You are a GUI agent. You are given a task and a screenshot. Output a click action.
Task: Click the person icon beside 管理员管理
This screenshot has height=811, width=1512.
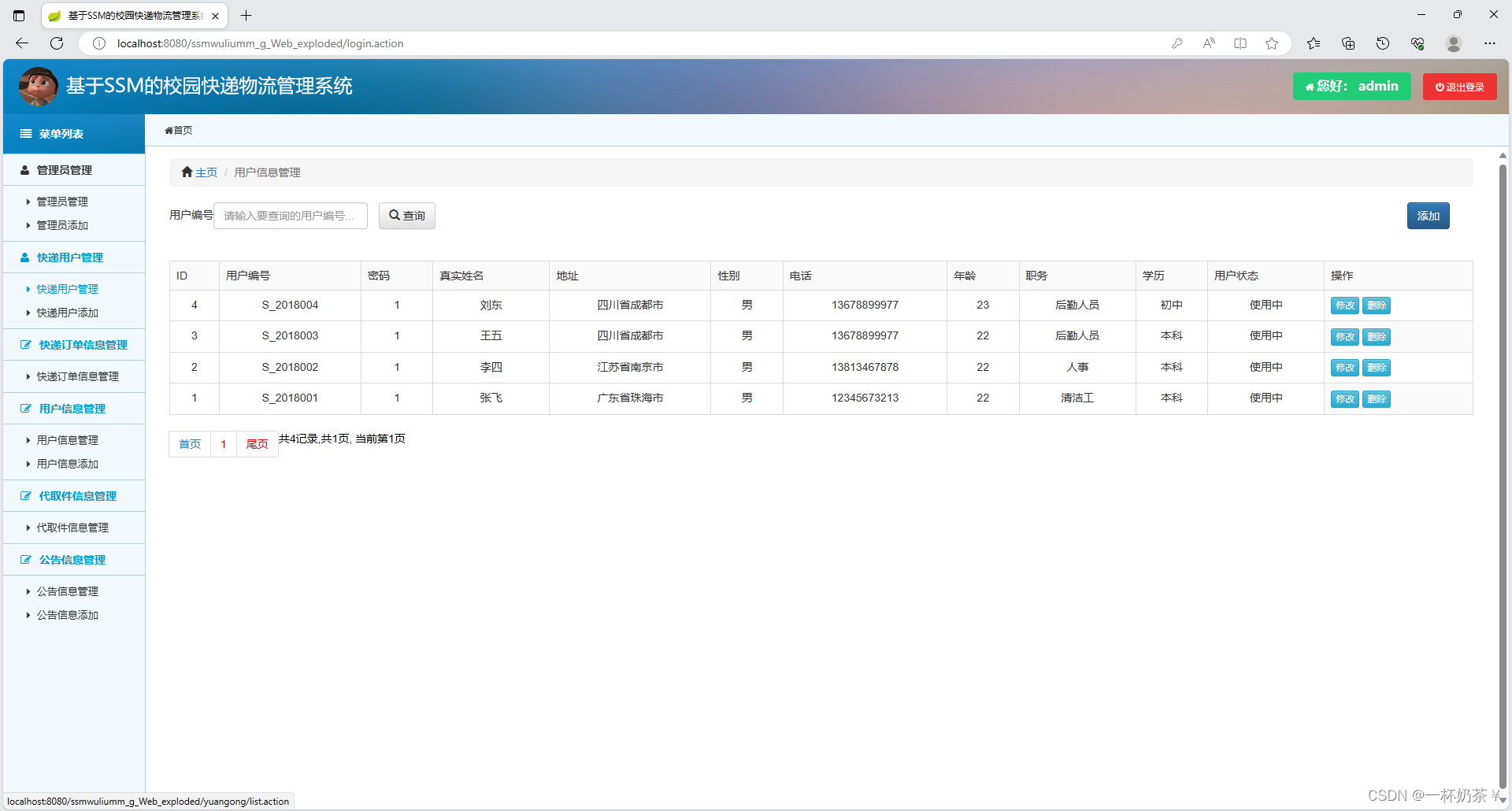coord(24,170)
